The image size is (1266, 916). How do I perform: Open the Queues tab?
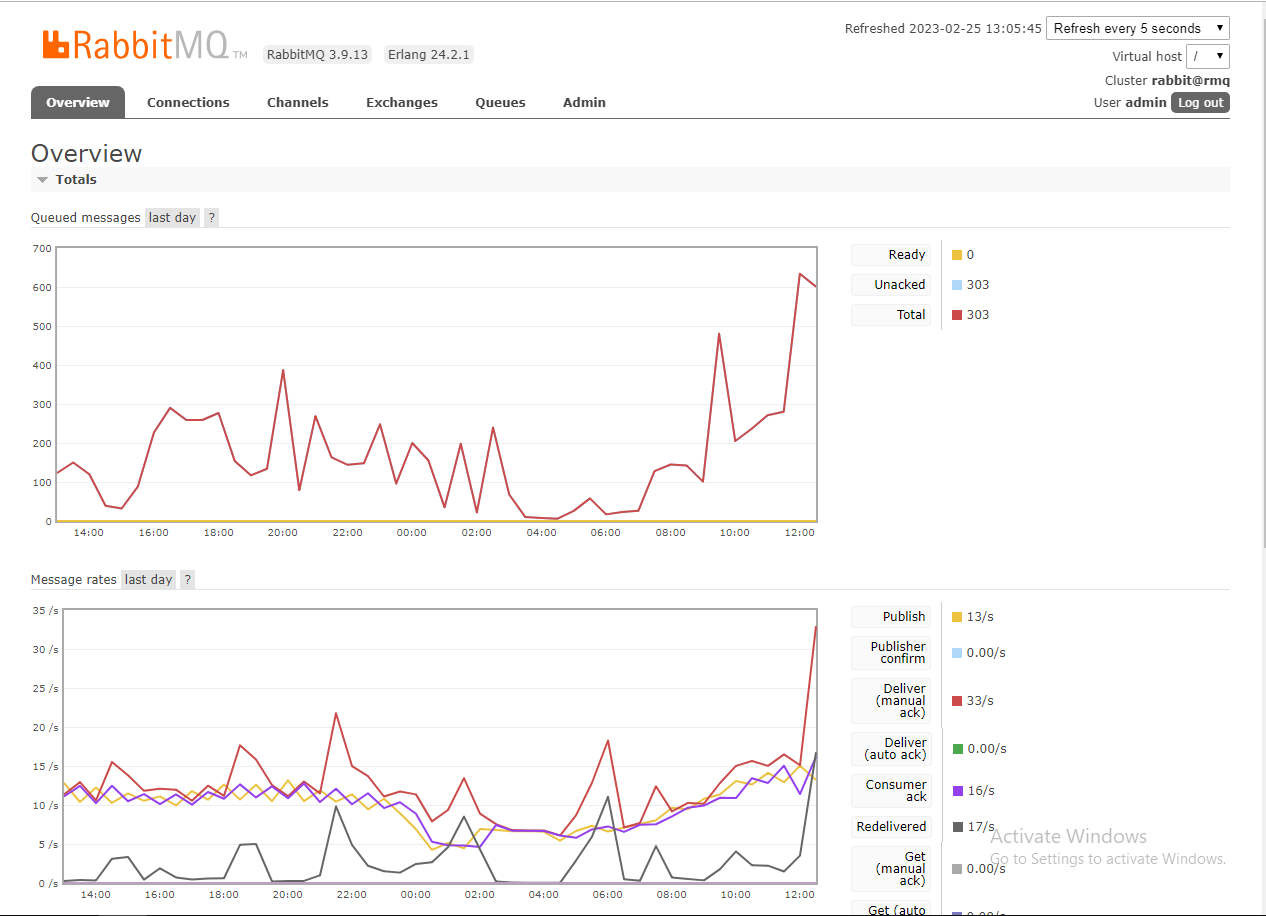click(x=500, y=103)
